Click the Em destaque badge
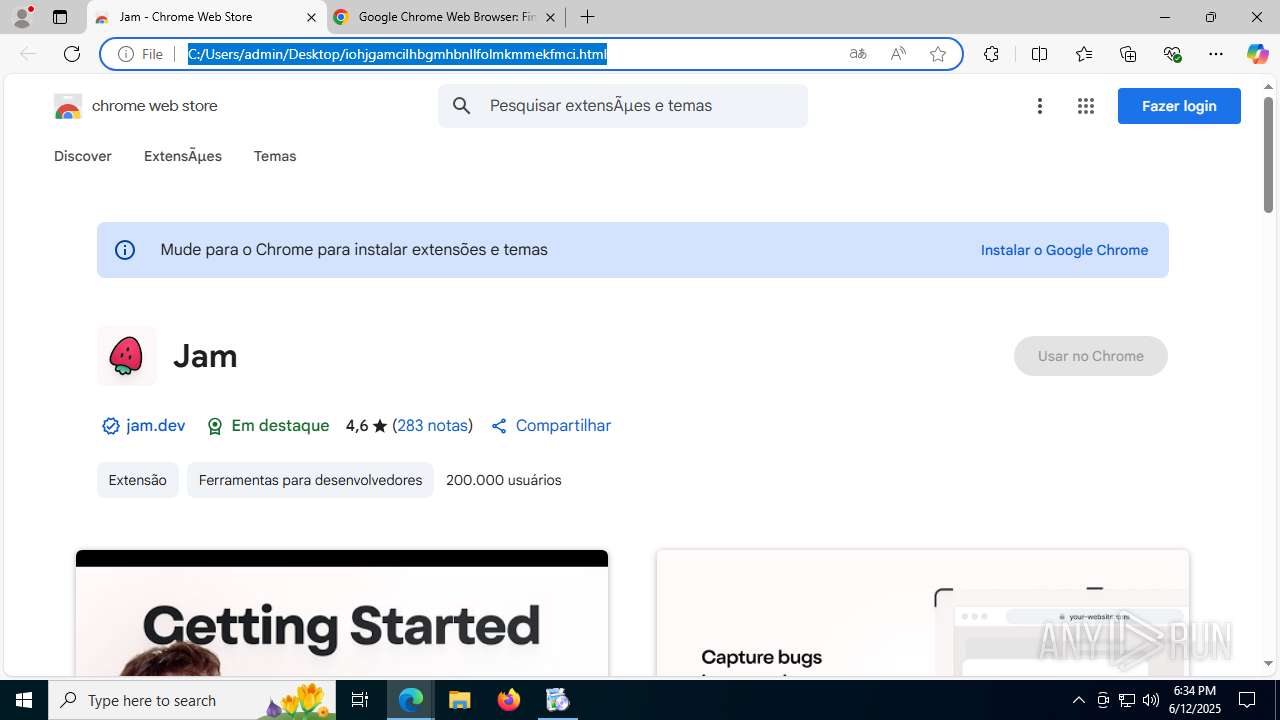The image size is (1280, 720). (268, 426)
